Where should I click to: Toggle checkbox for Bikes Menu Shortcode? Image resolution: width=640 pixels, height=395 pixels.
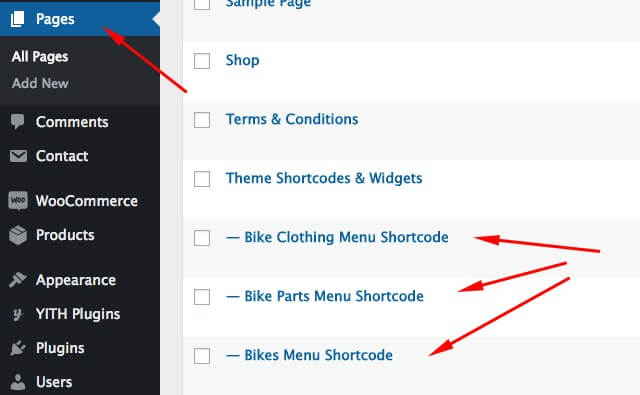202,356
